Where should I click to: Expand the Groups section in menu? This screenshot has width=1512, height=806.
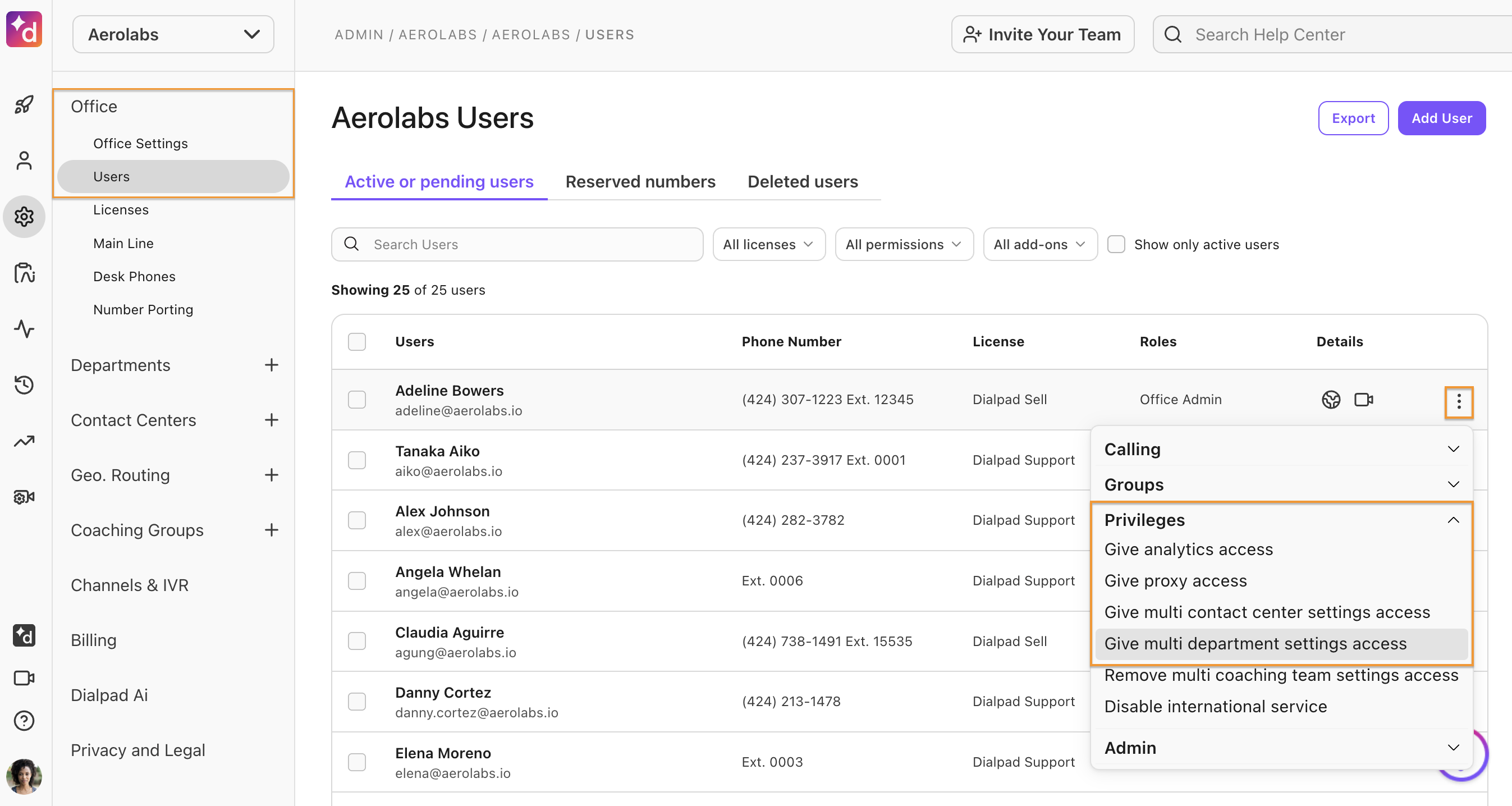[1281, 484]
